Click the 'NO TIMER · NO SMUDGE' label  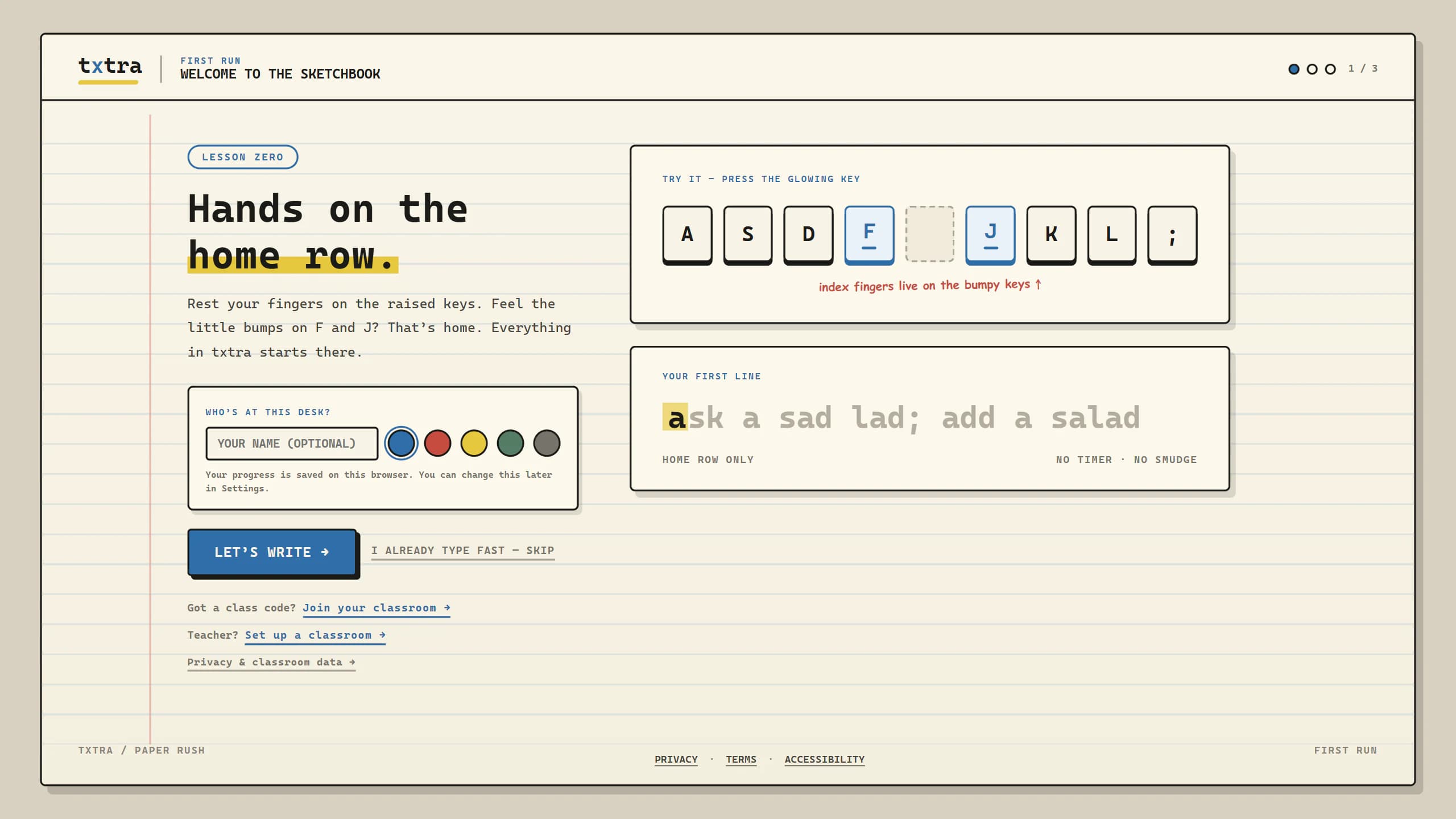[1126, 460]
